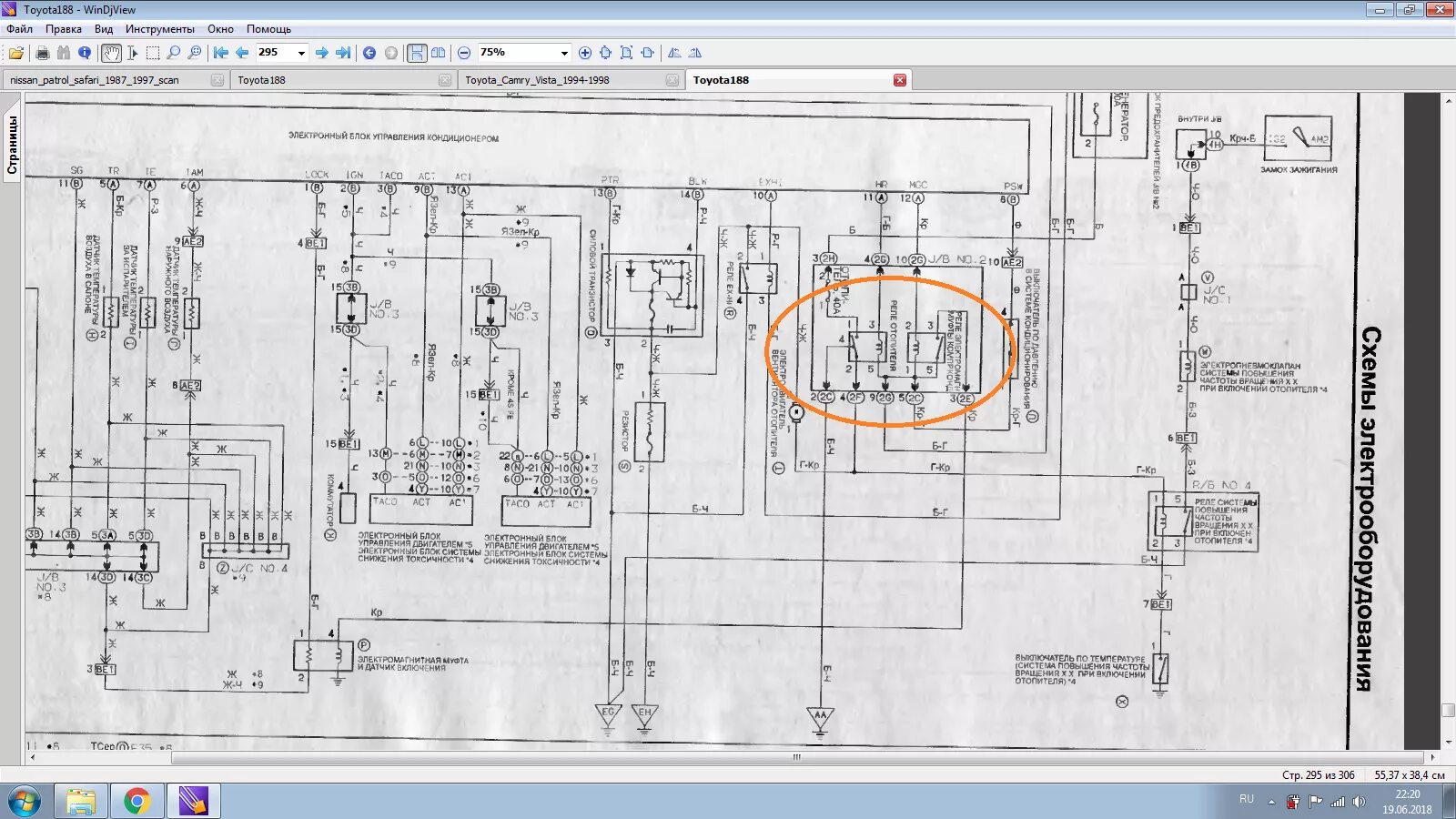This screenshot has height=819, width=1456.
Task: Open the Окно menu
Action: tap(220, 29)
